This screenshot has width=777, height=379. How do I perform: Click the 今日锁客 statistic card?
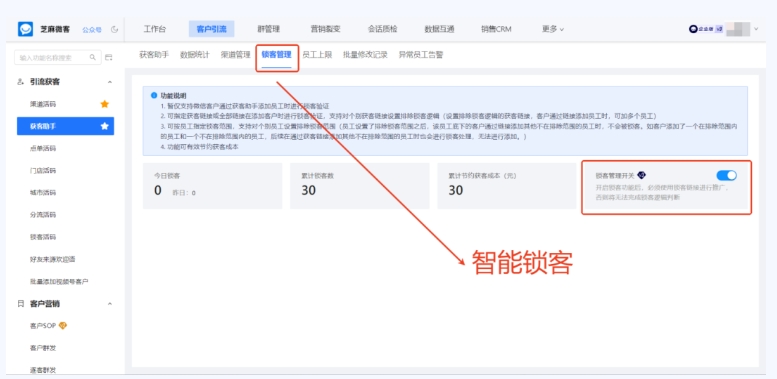coord(213,186)
